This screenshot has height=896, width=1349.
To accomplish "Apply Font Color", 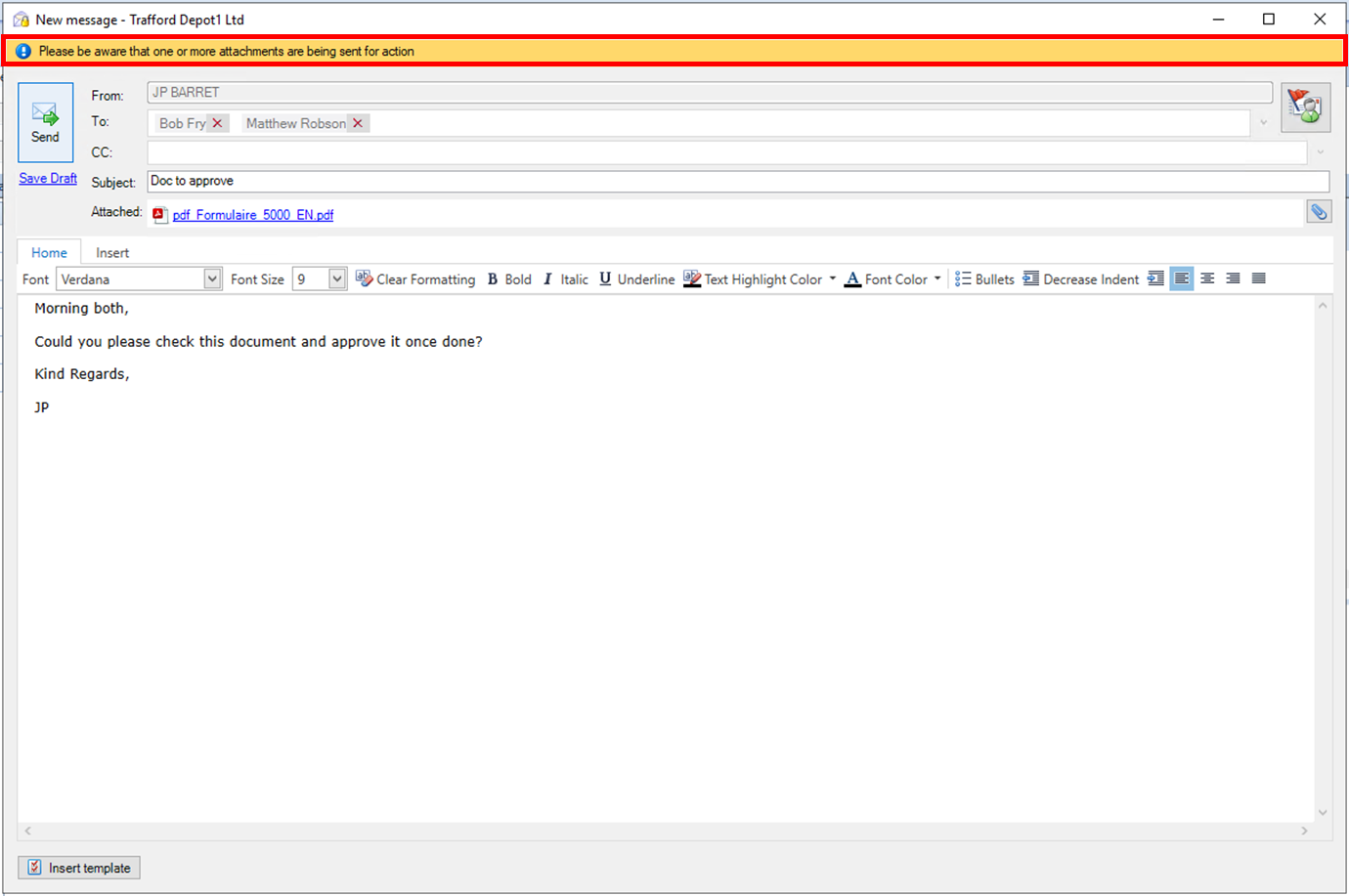I will 886,278.
